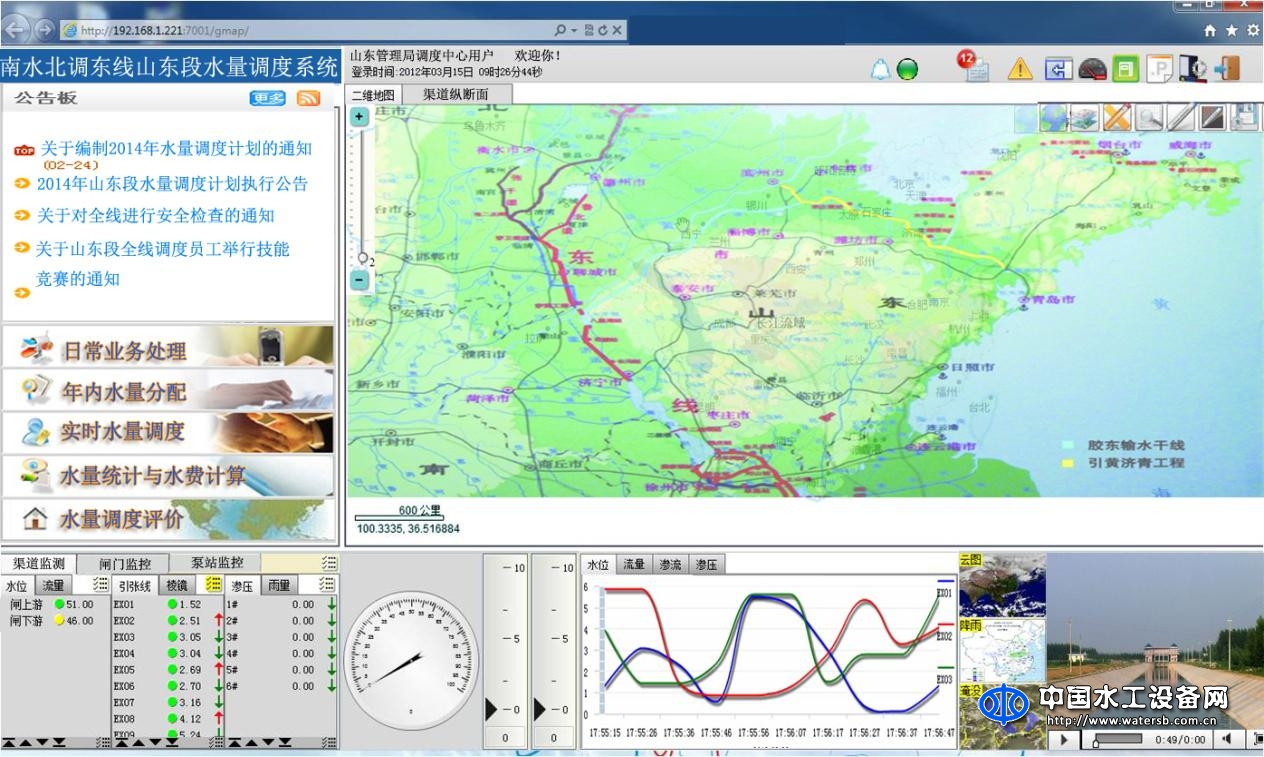Click the exit door logout icon
Image resolution: width=1264 pixels, height=757 pixels.
(x=1227, y=68)
